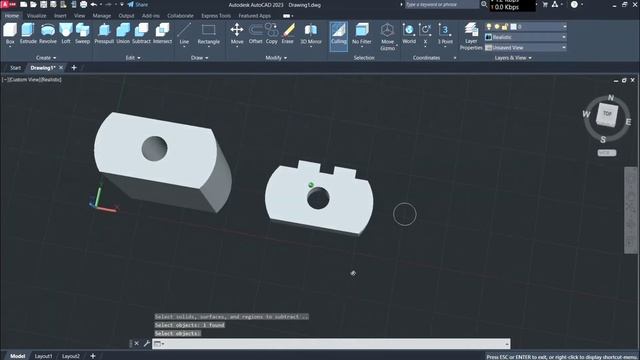This screenshot has width=640, height=360.
Task: Toggle the Culling selection option
Action: [339, 36]
